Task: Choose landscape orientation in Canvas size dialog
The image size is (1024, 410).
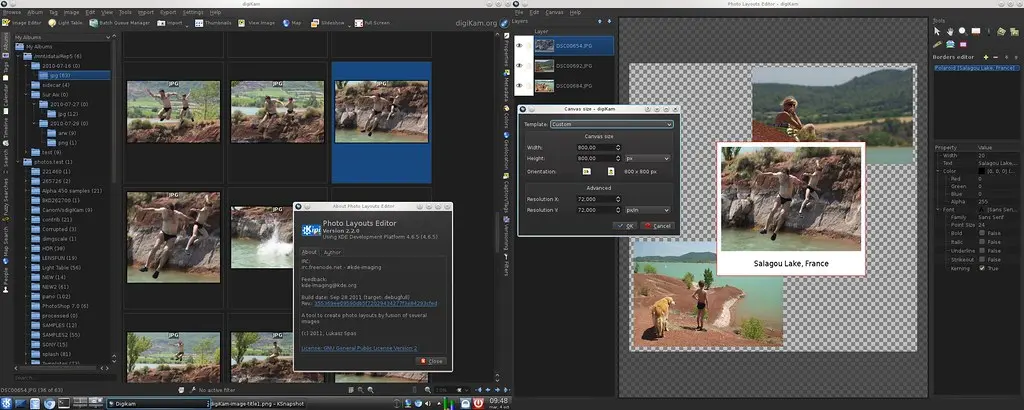Action: [x=586, y=171]
